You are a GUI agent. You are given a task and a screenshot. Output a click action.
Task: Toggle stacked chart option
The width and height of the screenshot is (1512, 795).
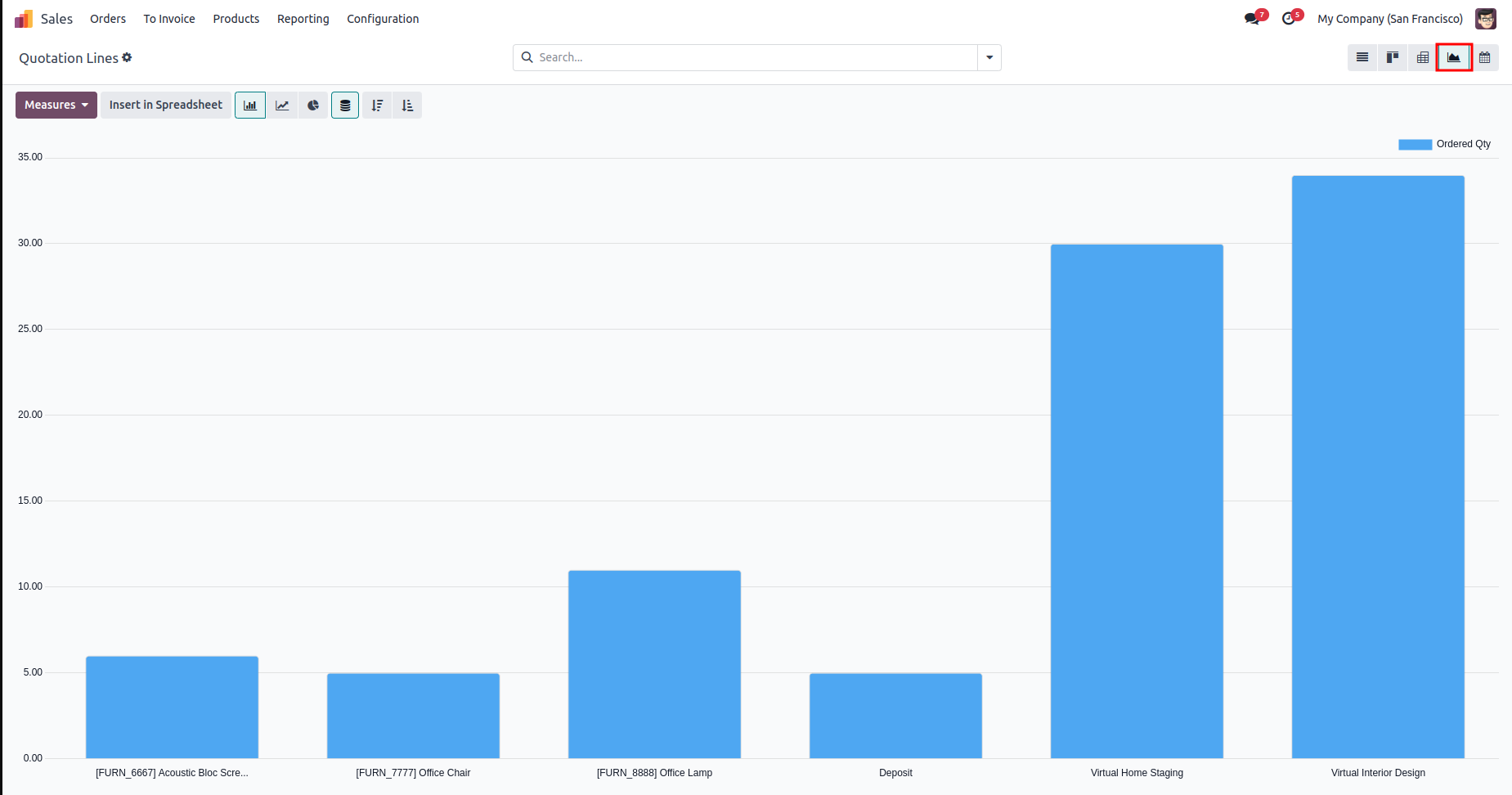tap(345, 106)
